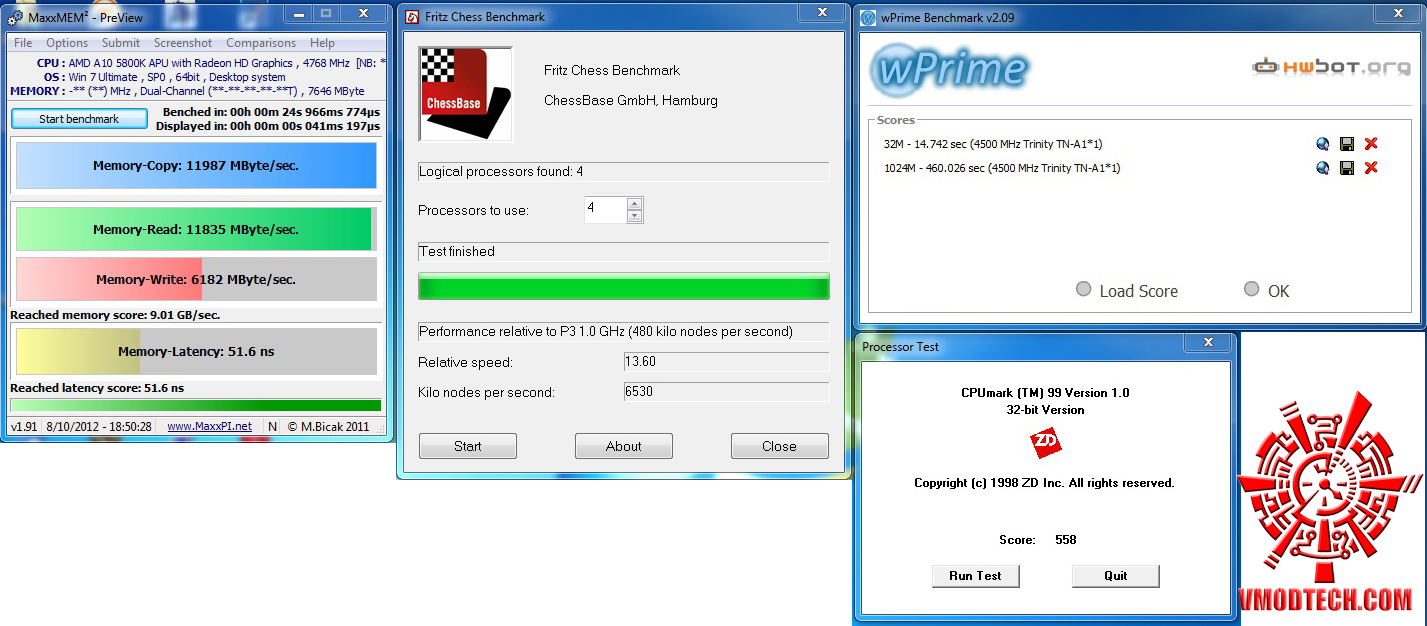The width and height of the screenshot is (1427, 626).
Task: Open the www.MaxxPI.net link
Action: point(209,426)
